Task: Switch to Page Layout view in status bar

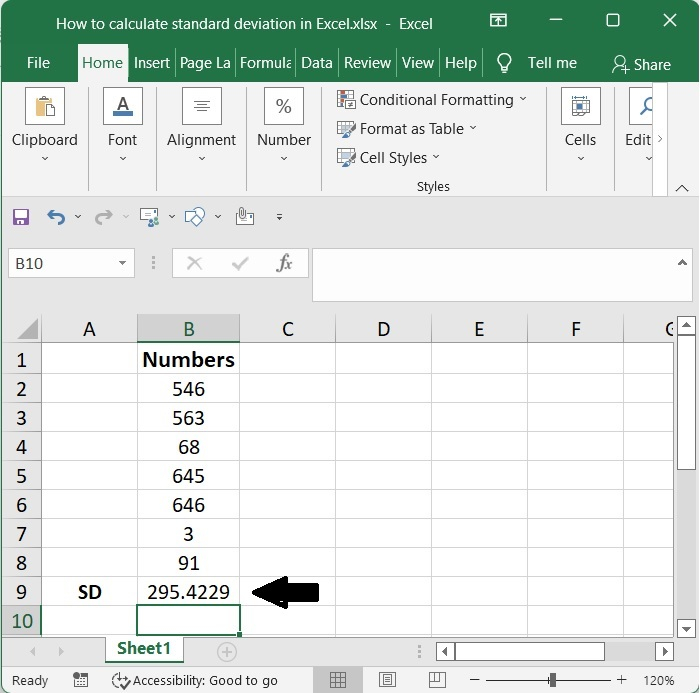Action: pyautogui.click(x=386, y=680)
